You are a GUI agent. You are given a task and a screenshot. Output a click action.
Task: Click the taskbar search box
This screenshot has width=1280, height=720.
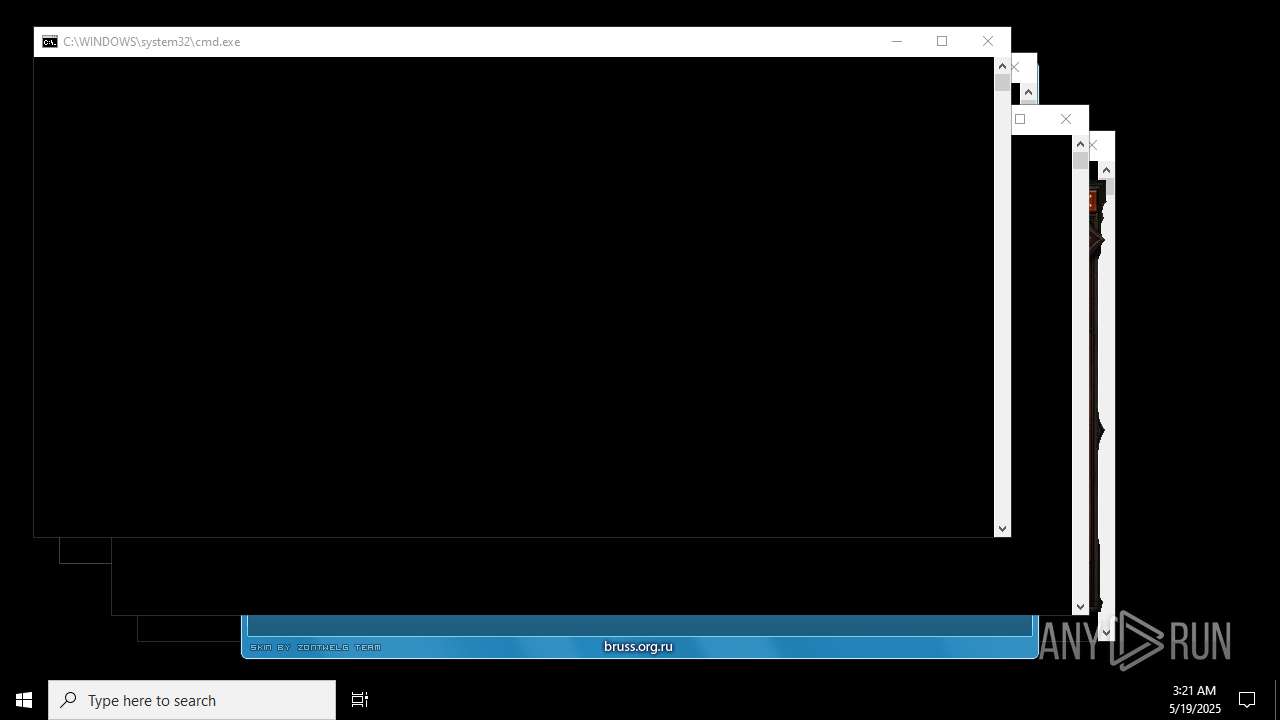pyautogui.click(x=192, y=700)
